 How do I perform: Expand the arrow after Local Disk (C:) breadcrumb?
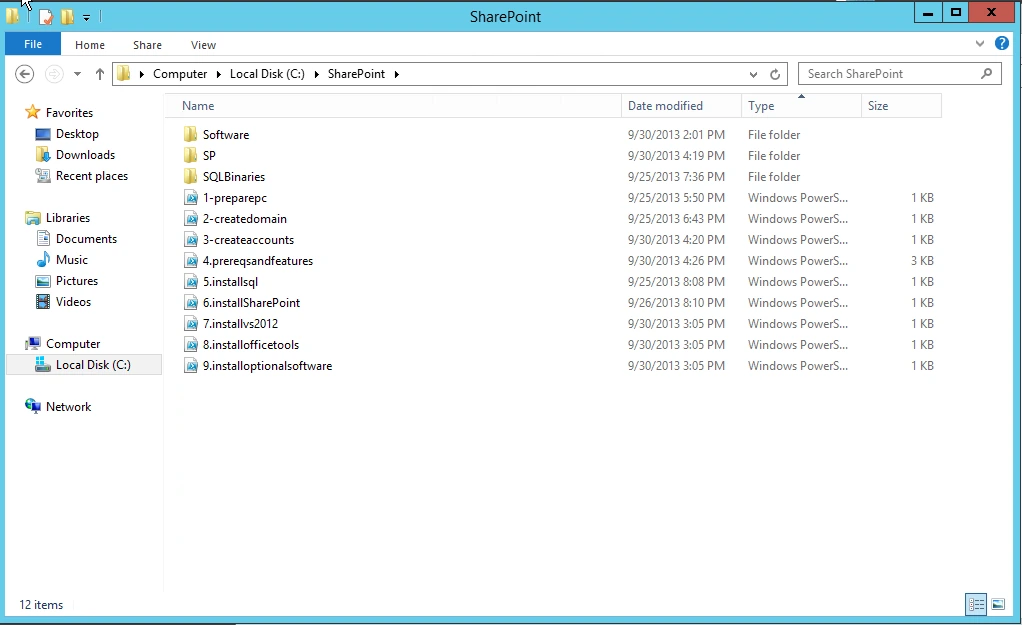(317, 74)
